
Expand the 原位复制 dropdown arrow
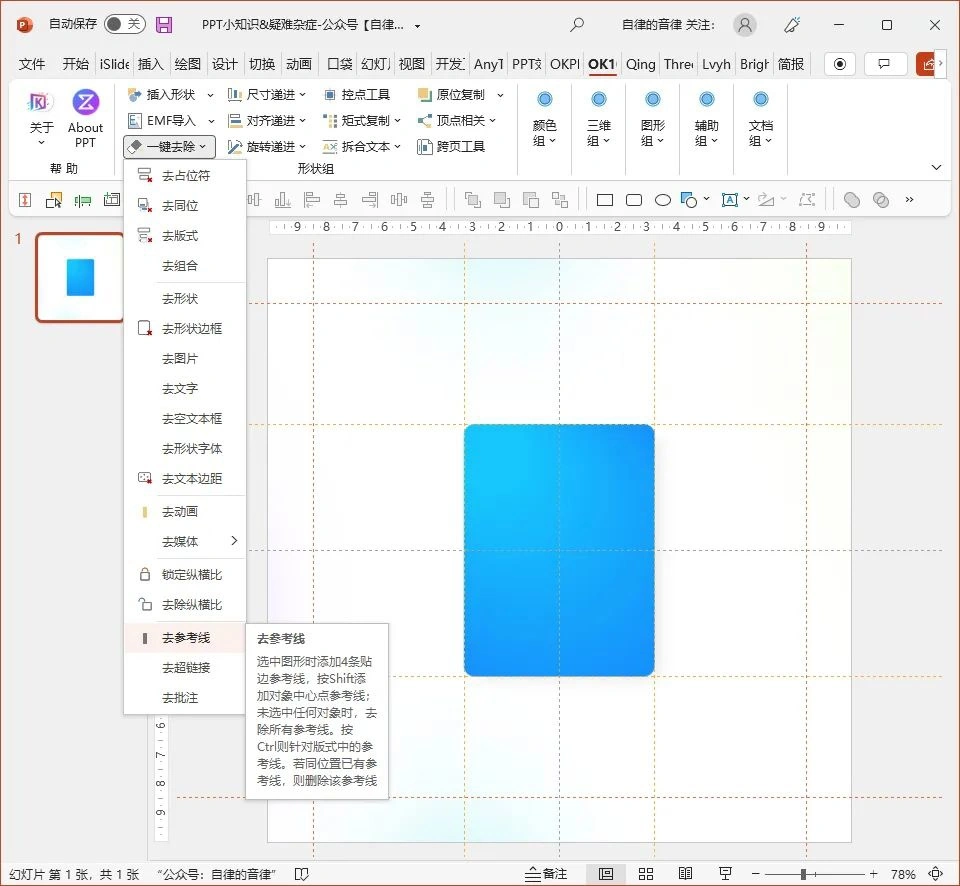coord(499,94)
